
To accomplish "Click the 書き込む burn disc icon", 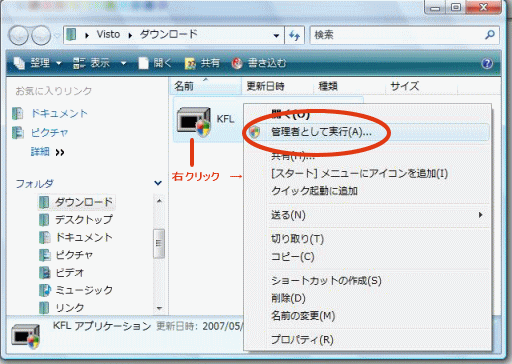I will (x=237, y=63).
